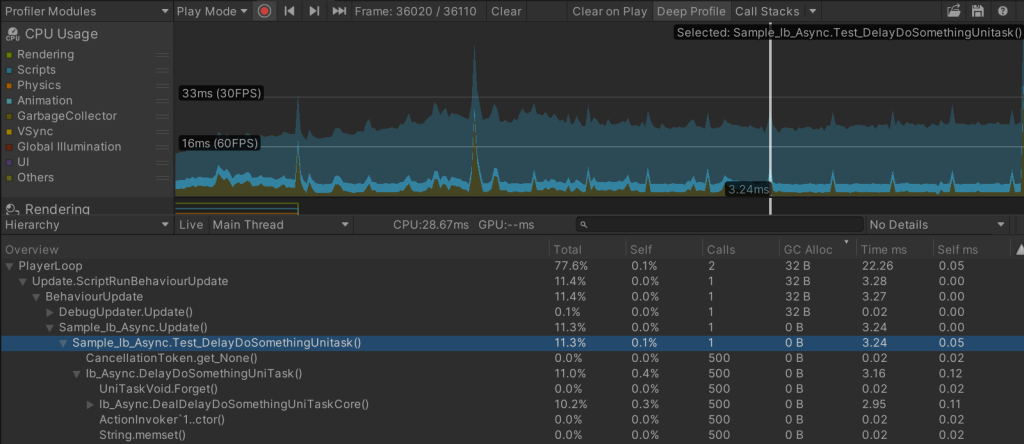
Task: Toggle the Deep Profile option
Action: pyautogui.click(x=690, y=11)
